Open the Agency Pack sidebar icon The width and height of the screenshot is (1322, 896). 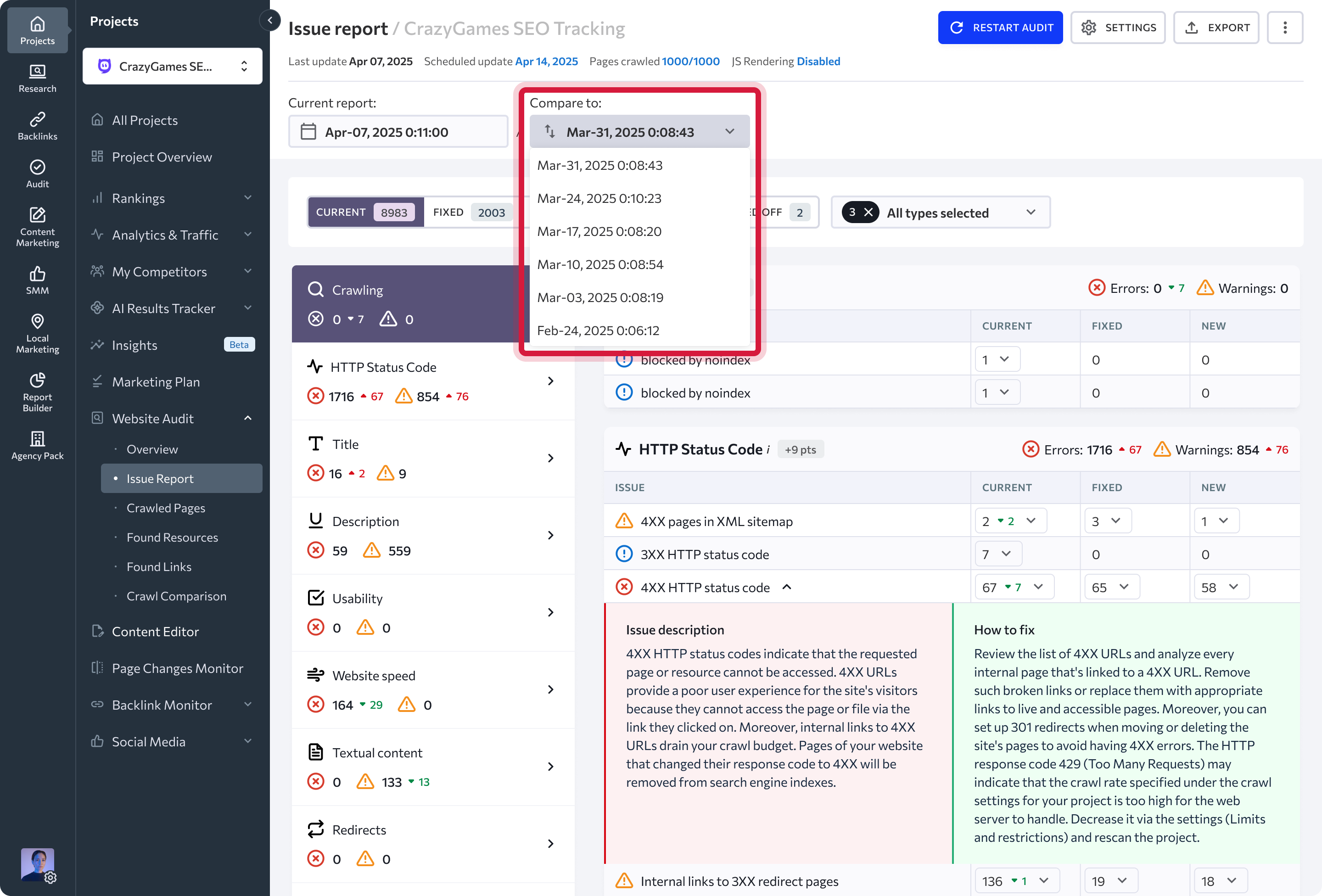pyautogui.click(x=38, y=445)
